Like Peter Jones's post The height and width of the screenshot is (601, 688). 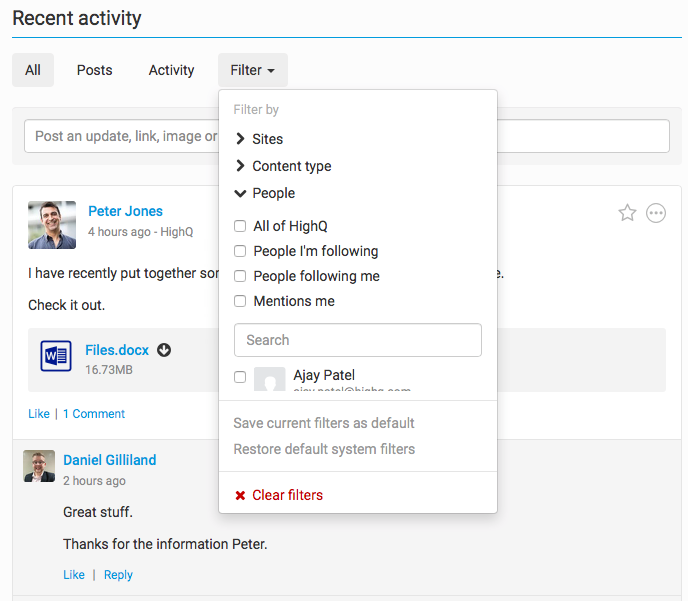38,414
